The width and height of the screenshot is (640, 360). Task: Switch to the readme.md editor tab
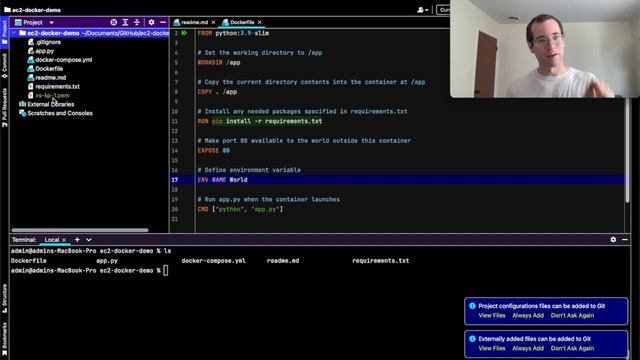click(x=194, y=22)
